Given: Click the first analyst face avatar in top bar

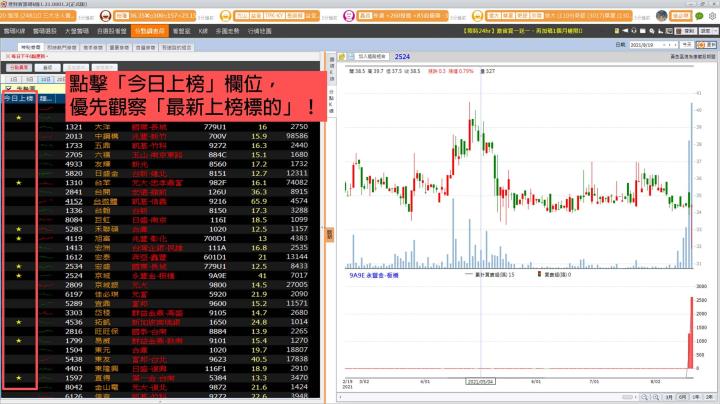Looking at the screenshot, I should 105,17.
